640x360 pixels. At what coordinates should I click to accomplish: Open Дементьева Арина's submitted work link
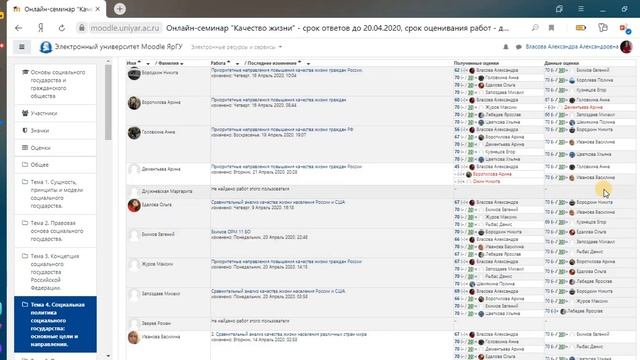click(x=287, y=167)
